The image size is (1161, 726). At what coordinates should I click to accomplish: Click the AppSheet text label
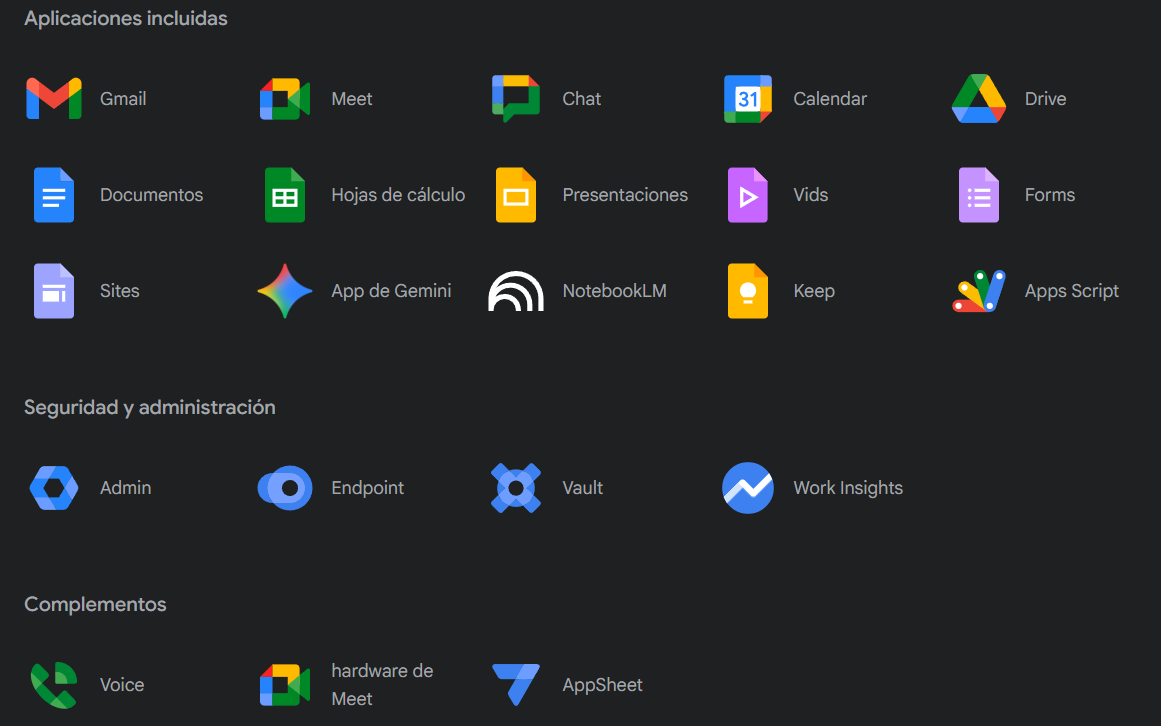coord(602,685)
